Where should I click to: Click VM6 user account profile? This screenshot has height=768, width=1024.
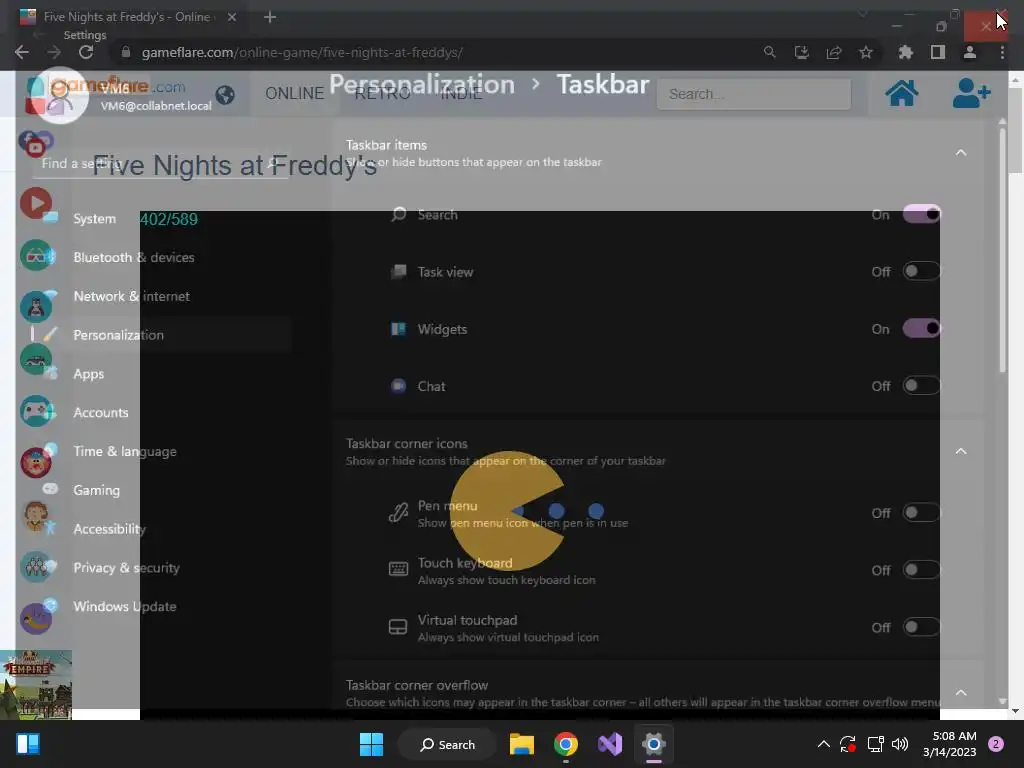123,95
